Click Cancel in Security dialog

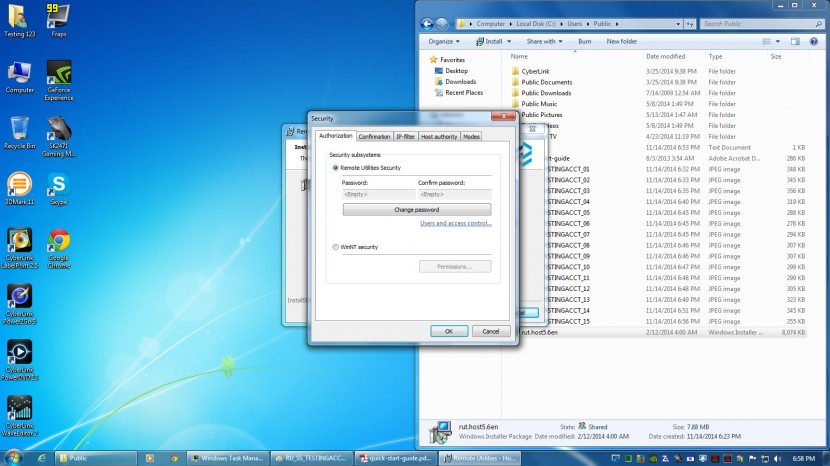(x=491, y=331)
